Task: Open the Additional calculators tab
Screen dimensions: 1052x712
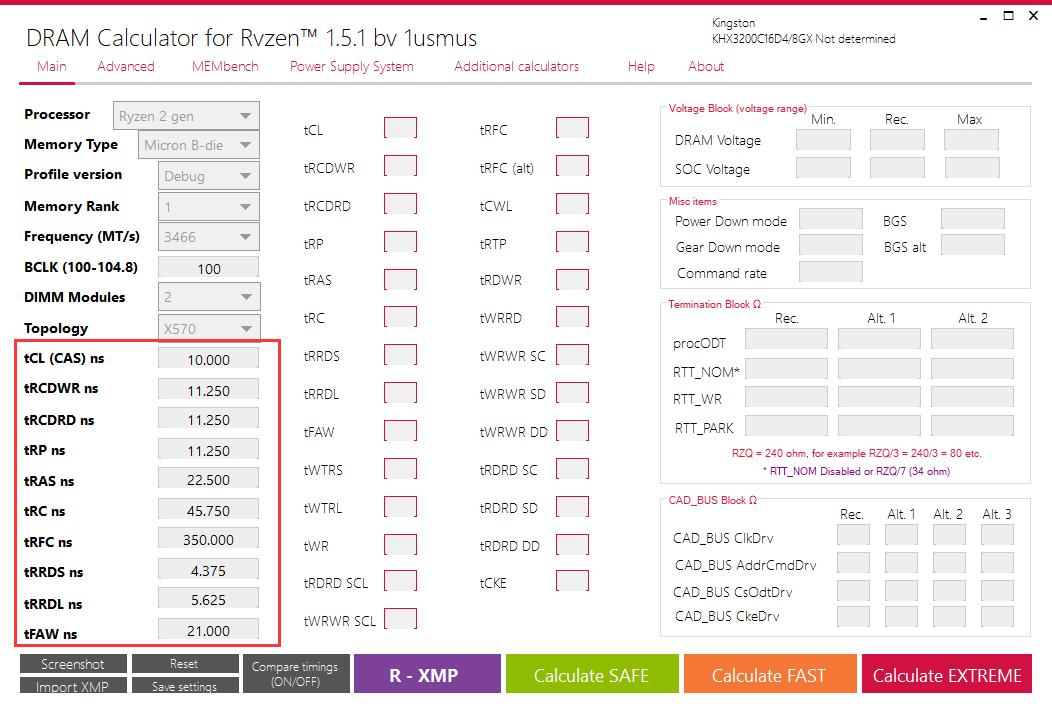Action: tap(516, 66)
